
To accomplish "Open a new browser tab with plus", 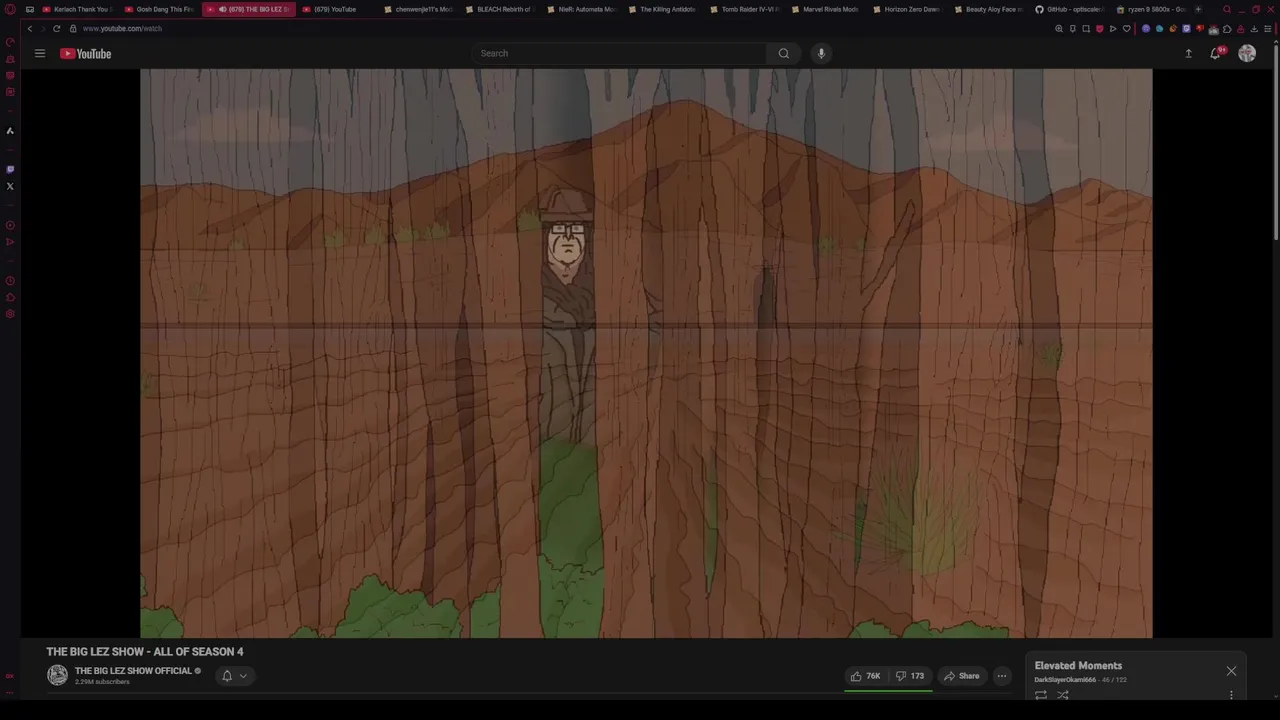I will 1198,9.
